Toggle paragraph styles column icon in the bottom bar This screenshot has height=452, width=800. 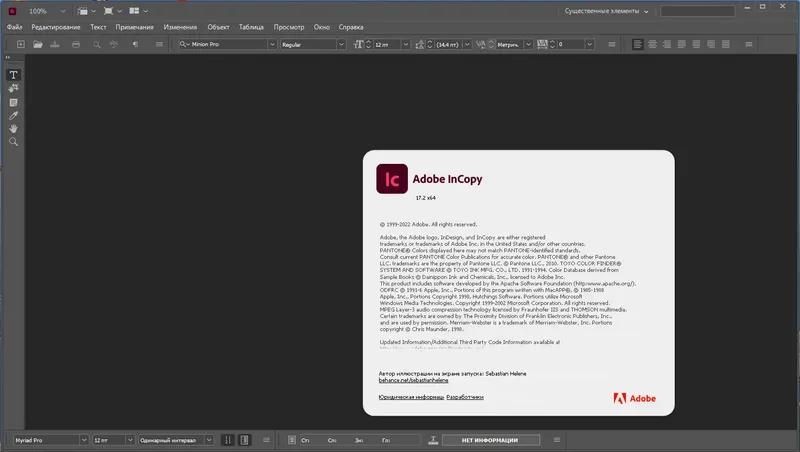pos(244,440)
